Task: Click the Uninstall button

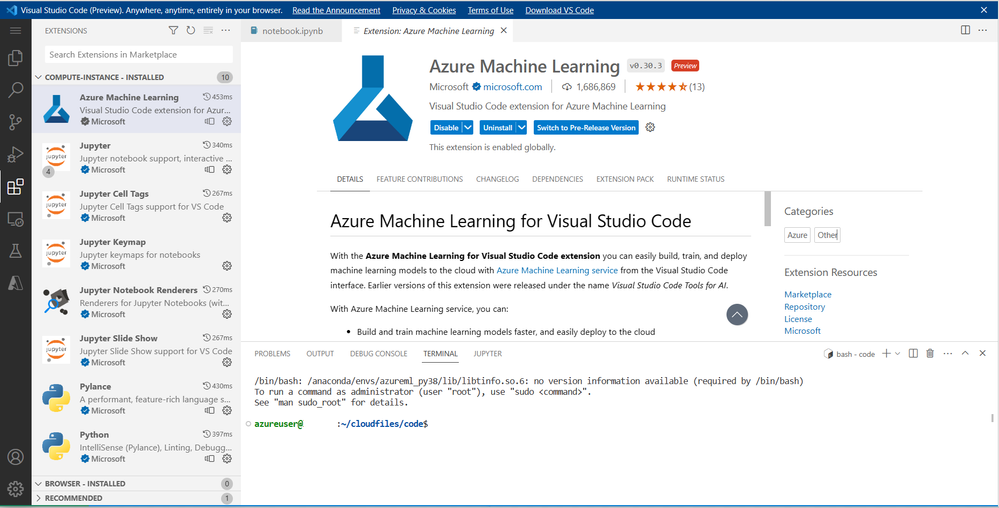Action: [498, 127]
